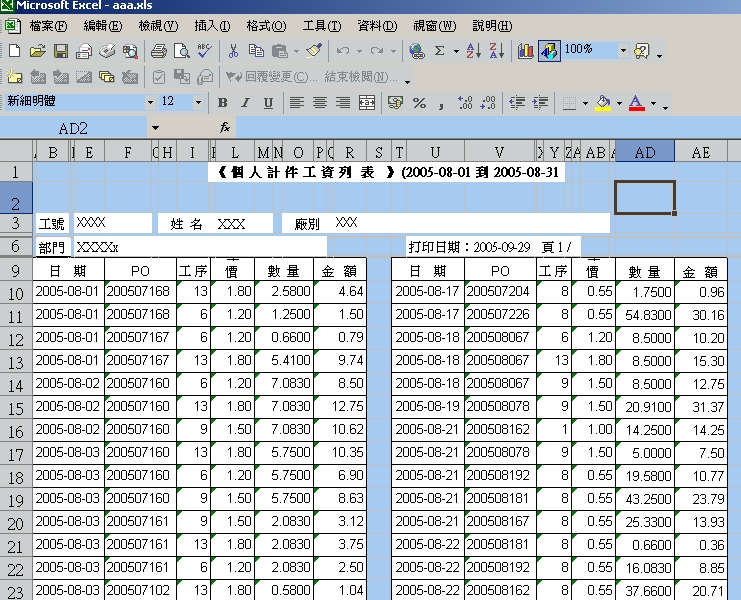The image size is (741, 600).
Task: Click the New blank workbook icon
Action: coord(15,51)
